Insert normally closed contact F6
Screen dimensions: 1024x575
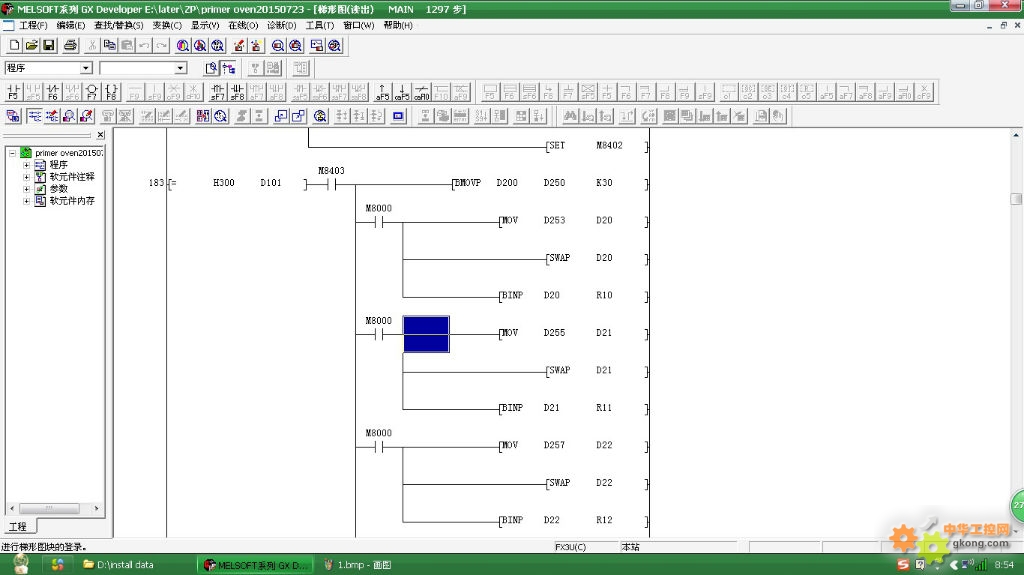point(53,91)
